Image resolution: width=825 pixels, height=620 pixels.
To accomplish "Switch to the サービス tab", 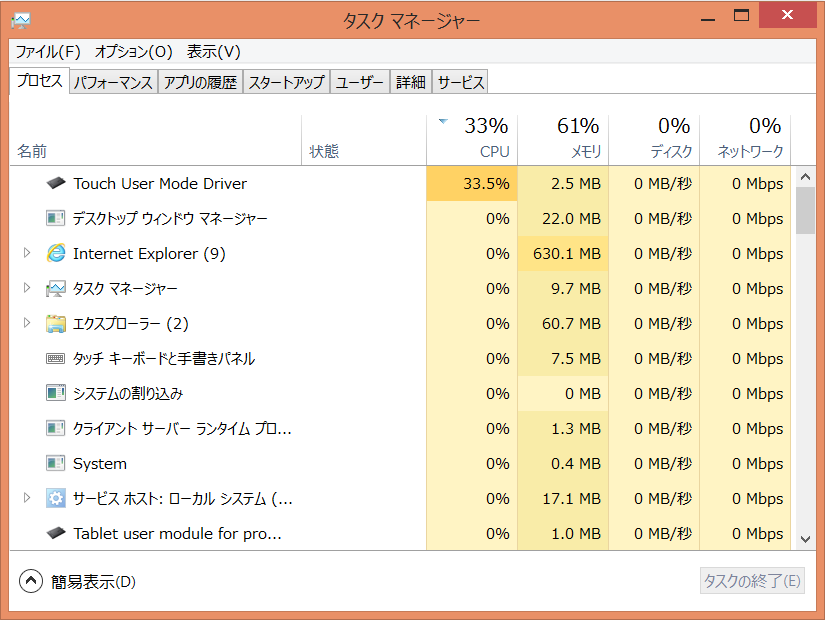I will pyautogui.click(x=460, y=82).
